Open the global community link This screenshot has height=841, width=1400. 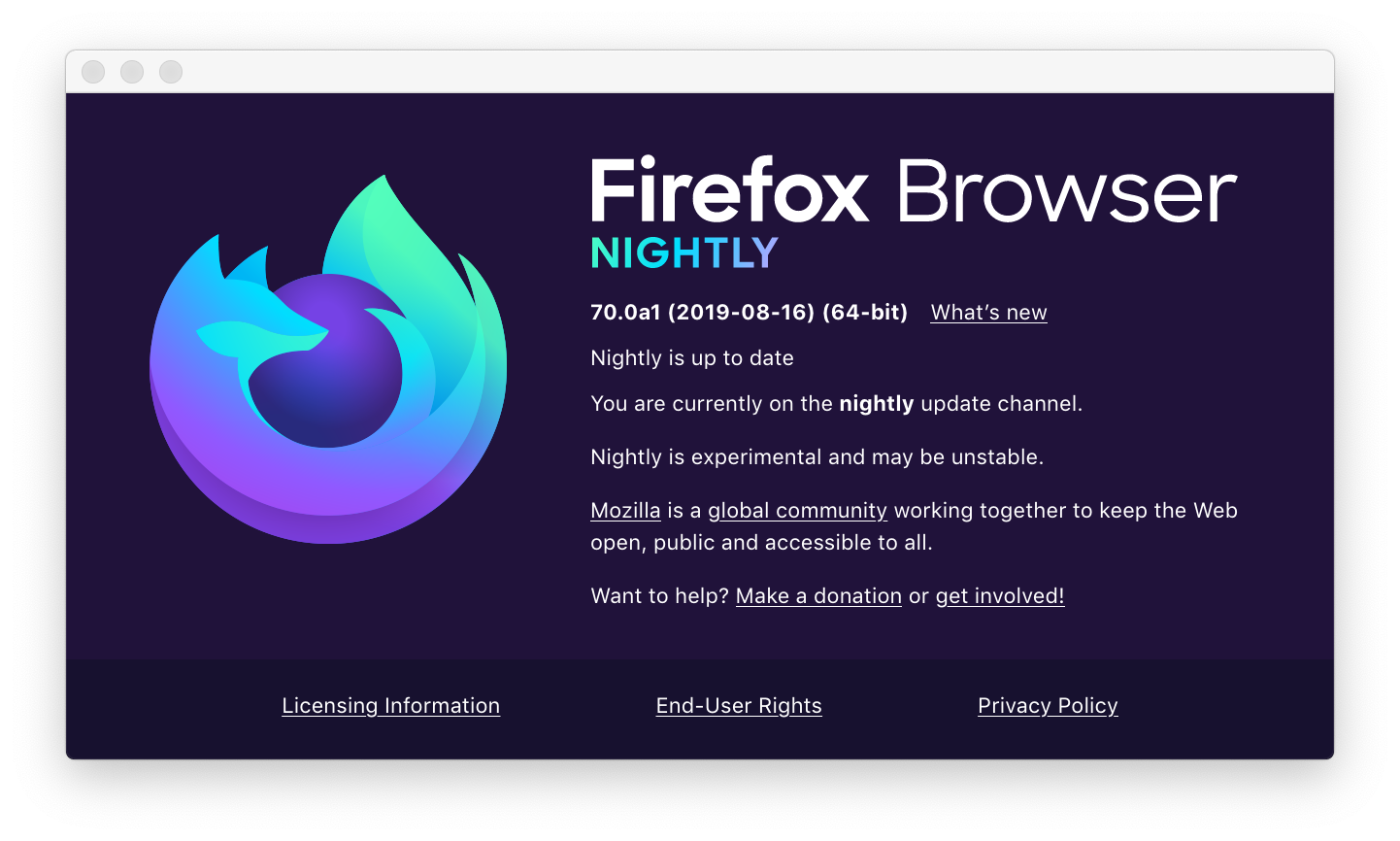pyautogui.click(x=797, y=511)
